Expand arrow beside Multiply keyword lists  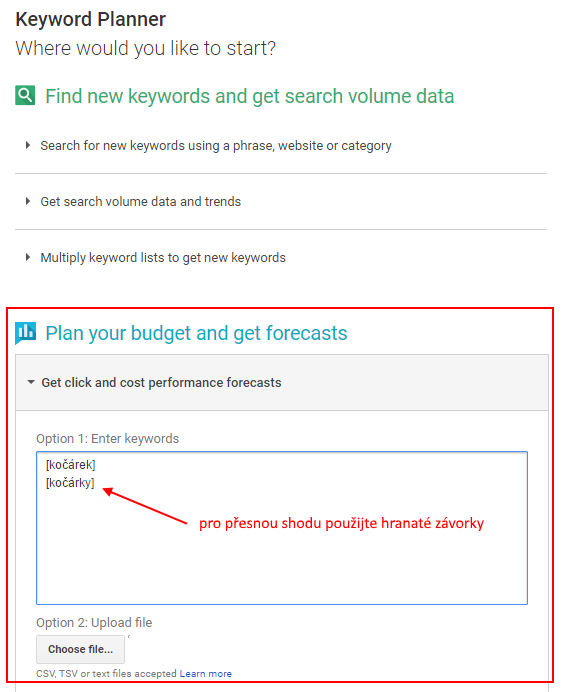coord(28,257)
